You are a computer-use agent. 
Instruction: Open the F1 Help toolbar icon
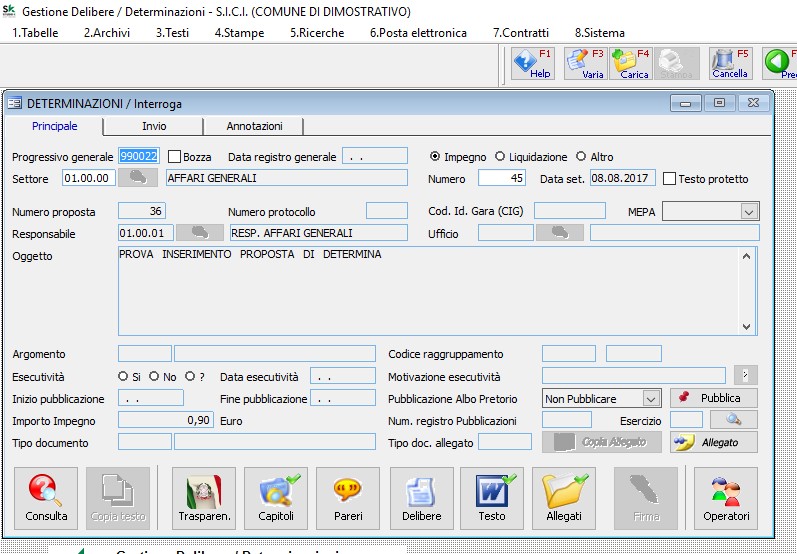[x=532, y=64]
